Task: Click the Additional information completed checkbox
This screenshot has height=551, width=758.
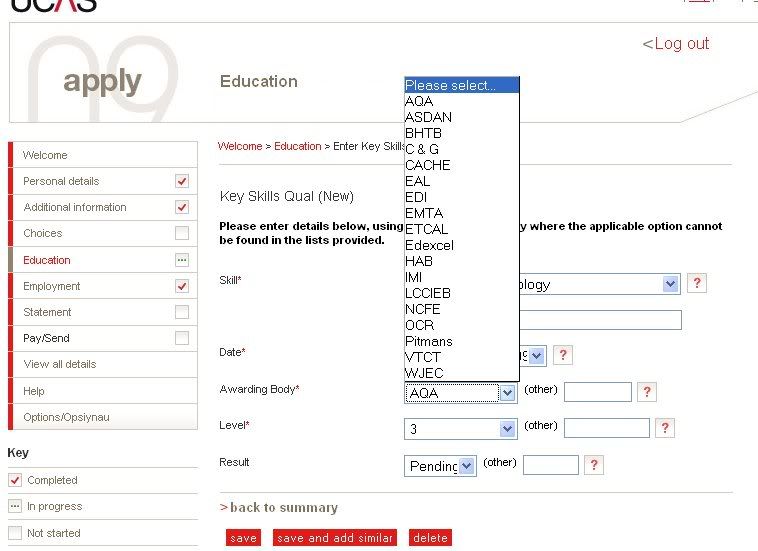Action: (181, 207)
